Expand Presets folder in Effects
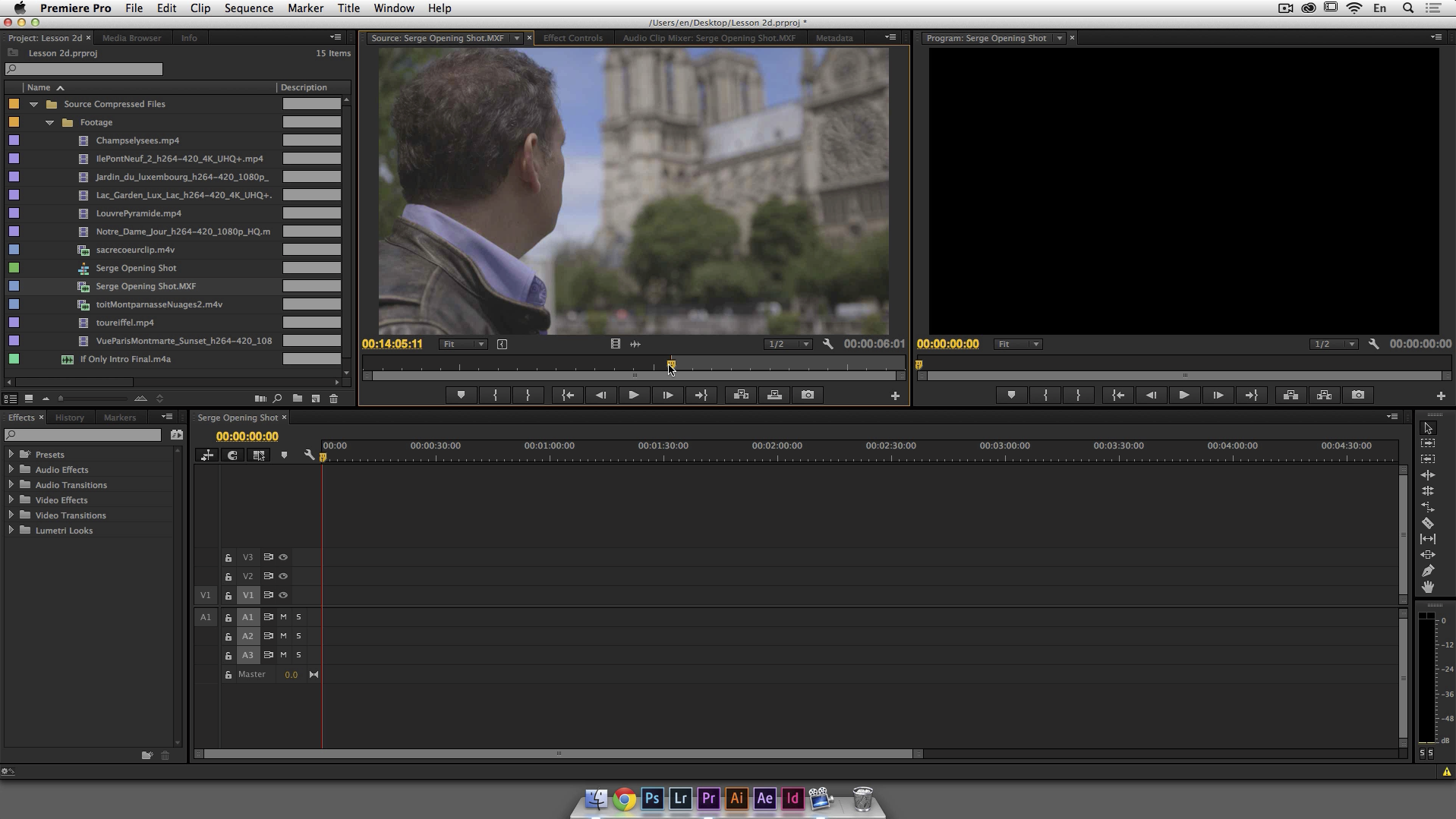1456x819 pixels. tap(11, 454)
